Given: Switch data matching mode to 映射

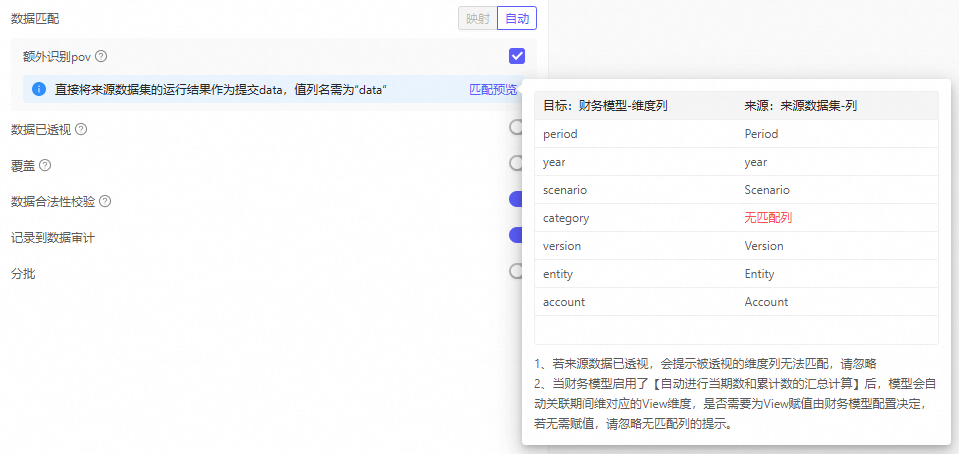Looking at the screenshot, I should click(476, 19).
